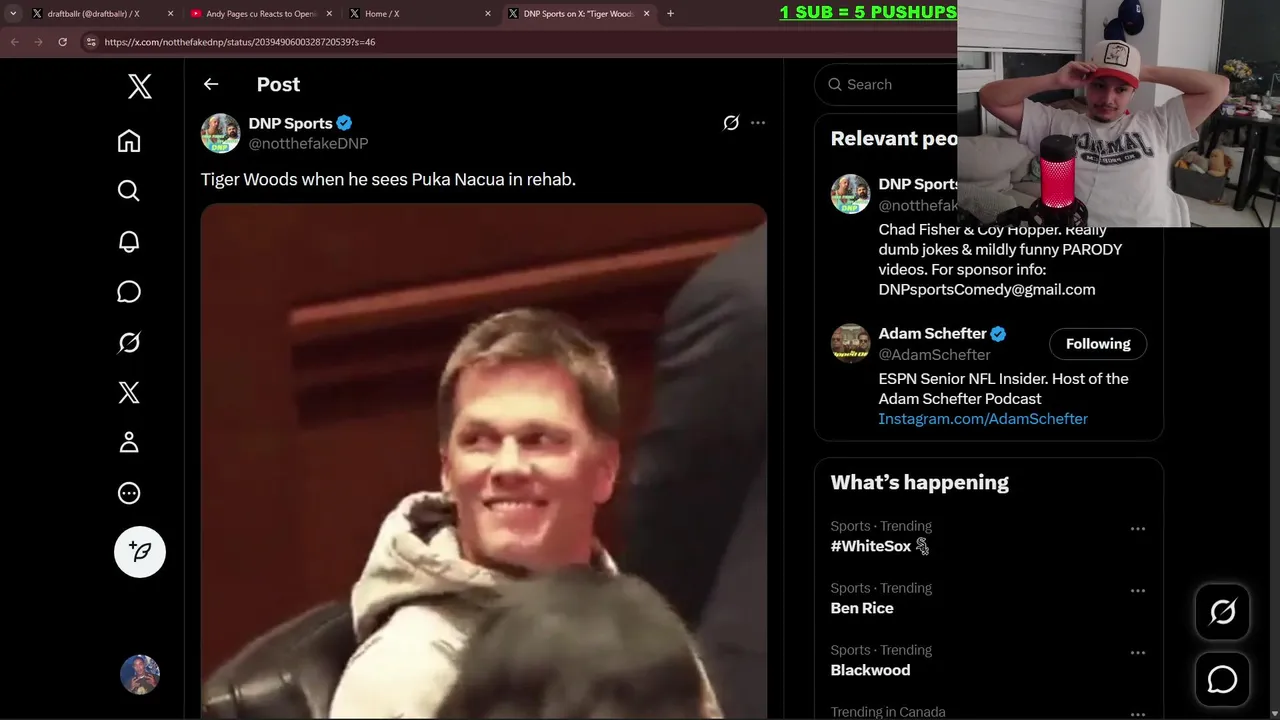Open the #WhiteSox trending topic
Screen dimensions: 1280x720
(x=871, y=547)
